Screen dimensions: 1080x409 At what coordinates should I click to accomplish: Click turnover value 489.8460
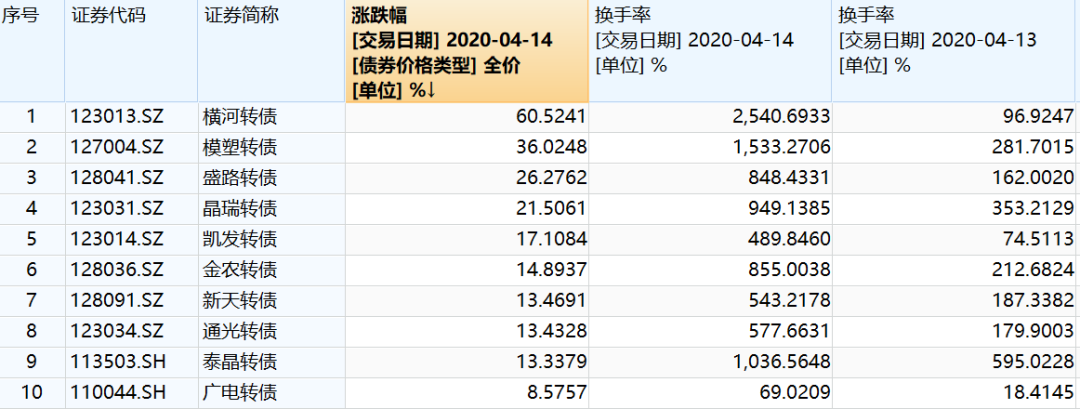coord(791,240)
